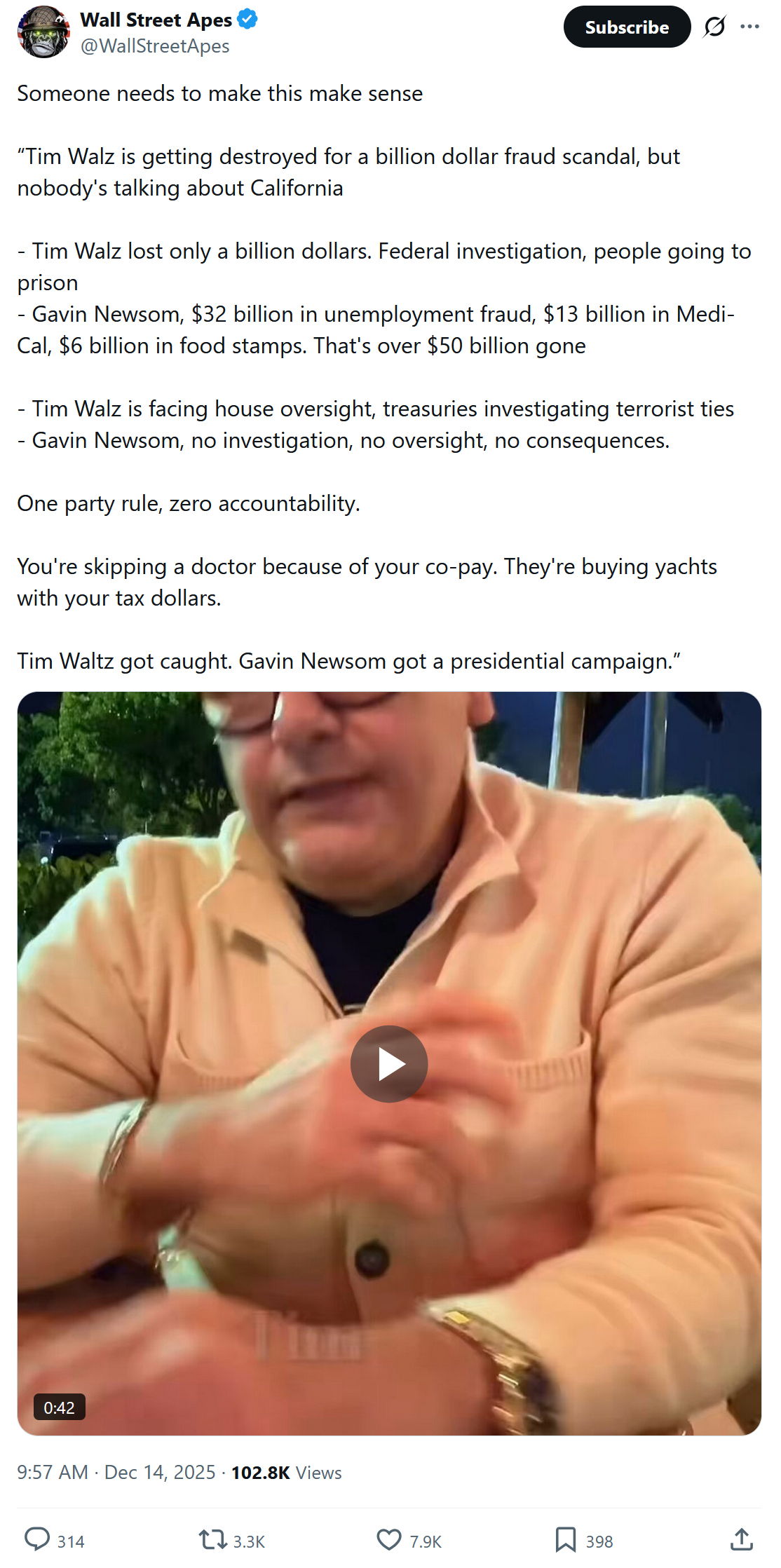Click the 3.3K repost count
This screenshot has width=781, height=1568.
pos(249,1541)
